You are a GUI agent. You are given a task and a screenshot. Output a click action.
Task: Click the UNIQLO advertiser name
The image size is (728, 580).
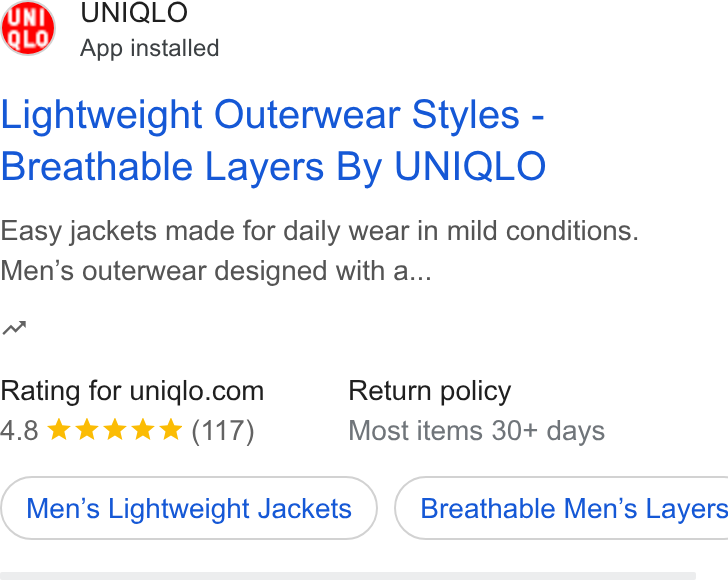134,13
